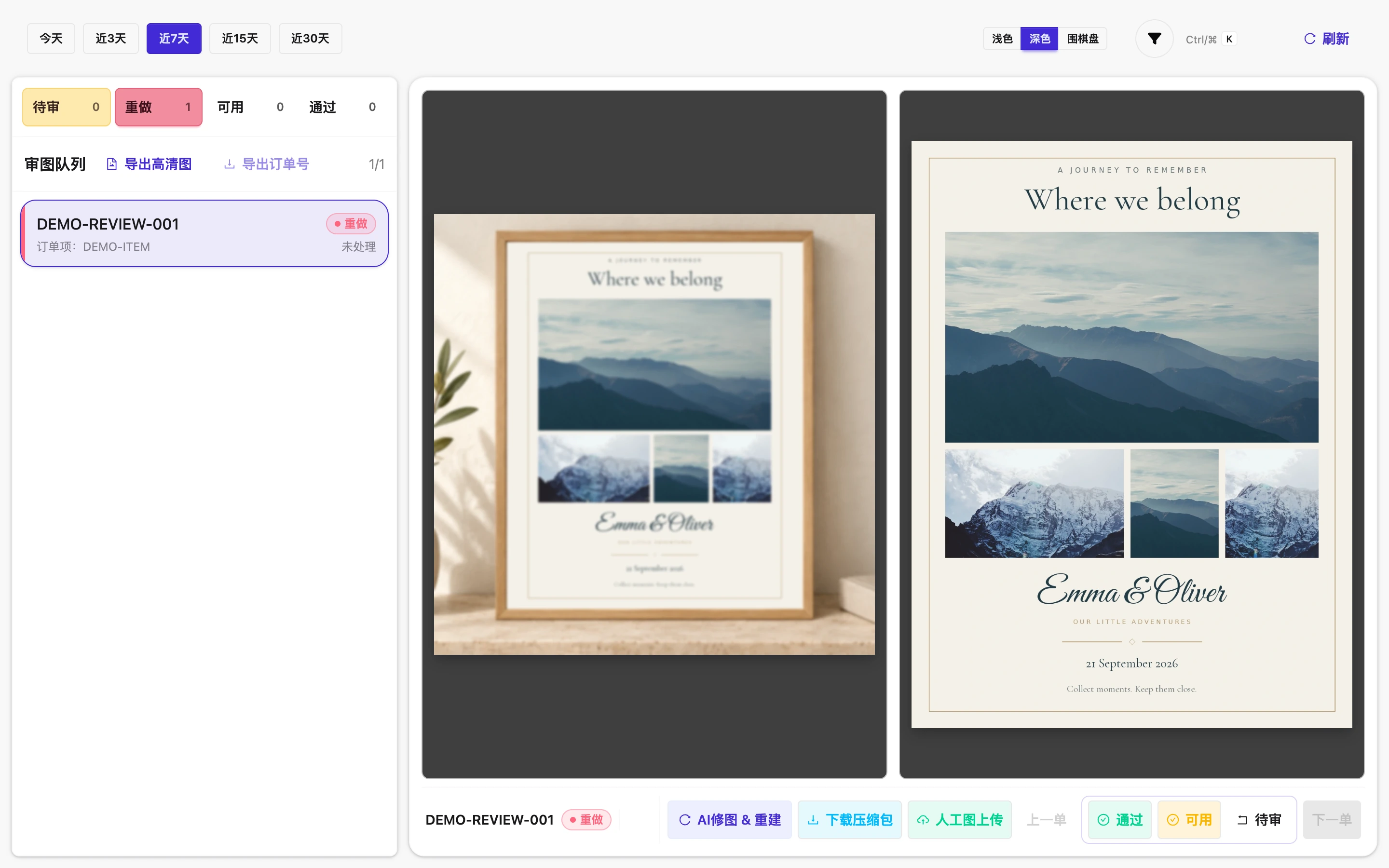
Task: Select the 近7天 date range
Action: click(x=174, y=39)
